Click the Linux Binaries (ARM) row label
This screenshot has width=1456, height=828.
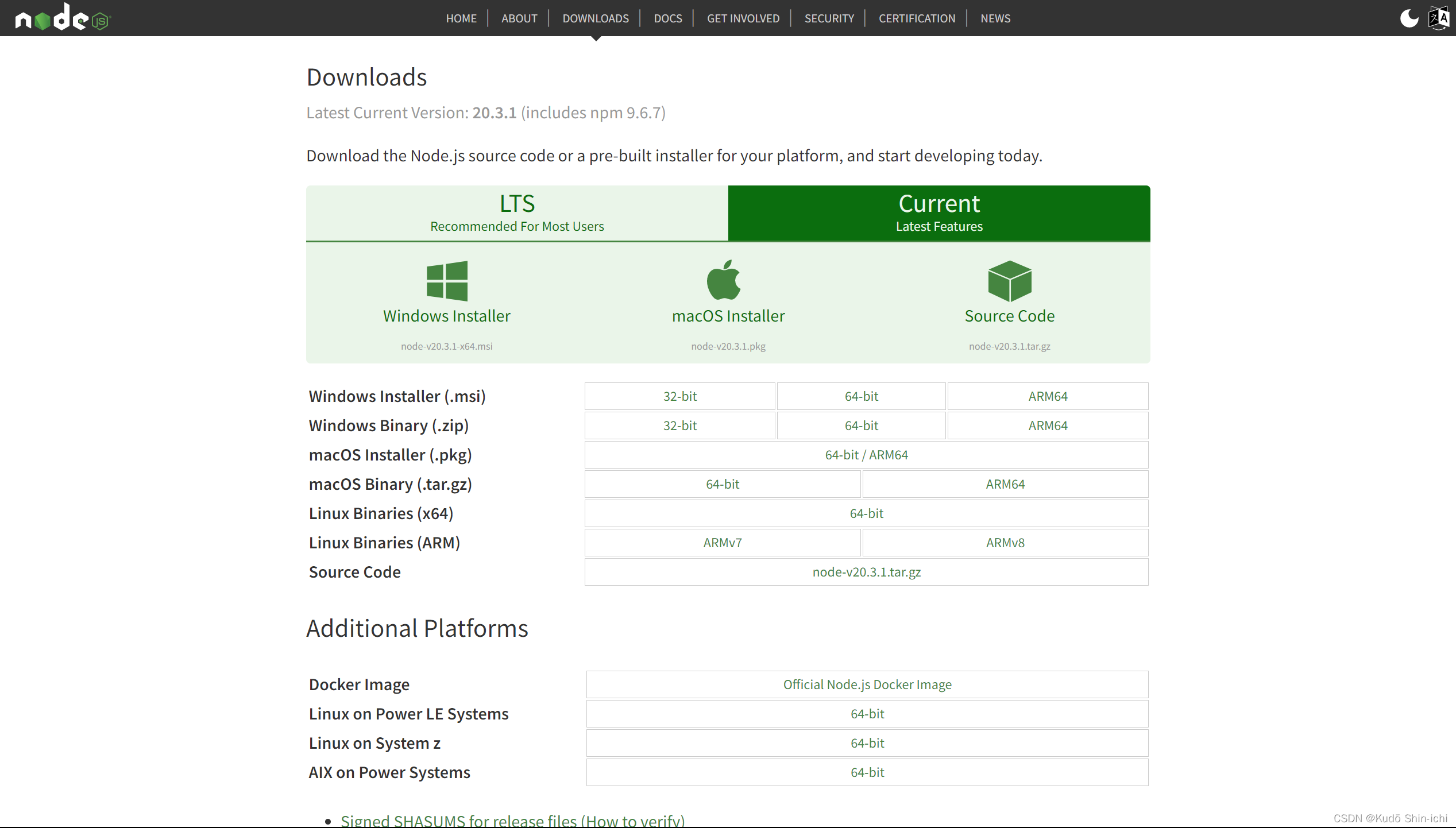[384, 543]
